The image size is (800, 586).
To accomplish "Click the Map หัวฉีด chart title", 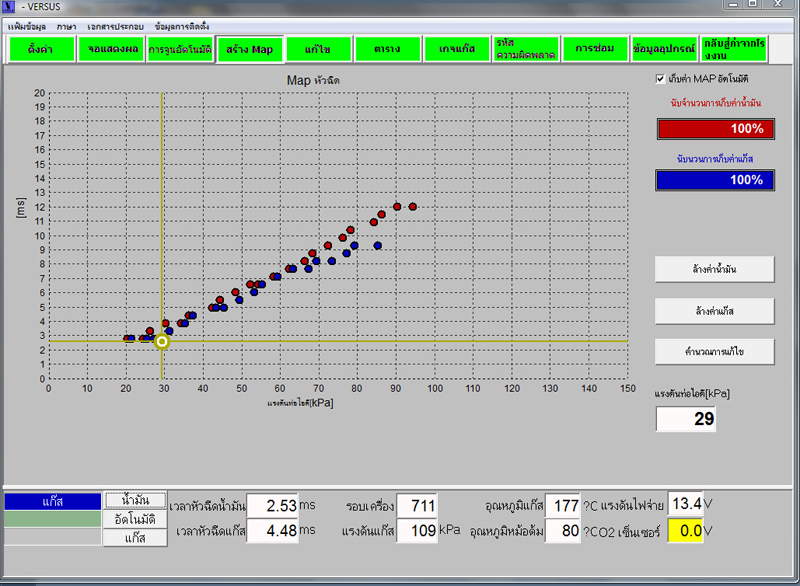I will 313,80.
